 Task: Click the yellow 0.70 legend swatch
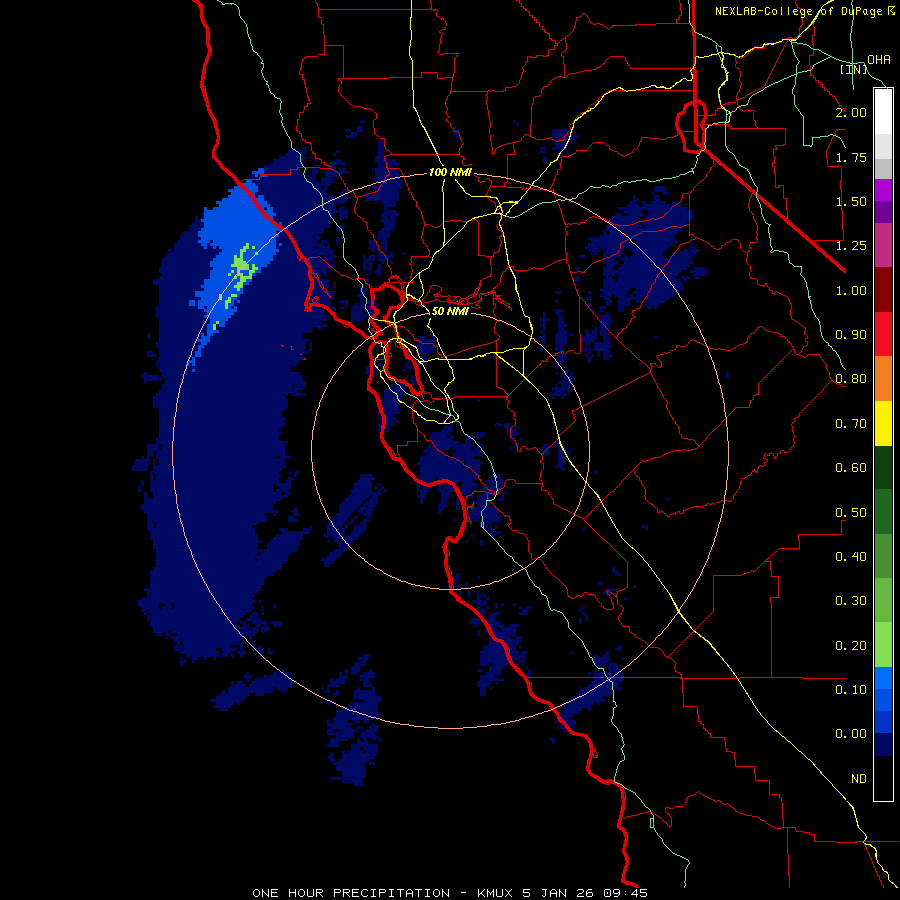tap(883, 423)
